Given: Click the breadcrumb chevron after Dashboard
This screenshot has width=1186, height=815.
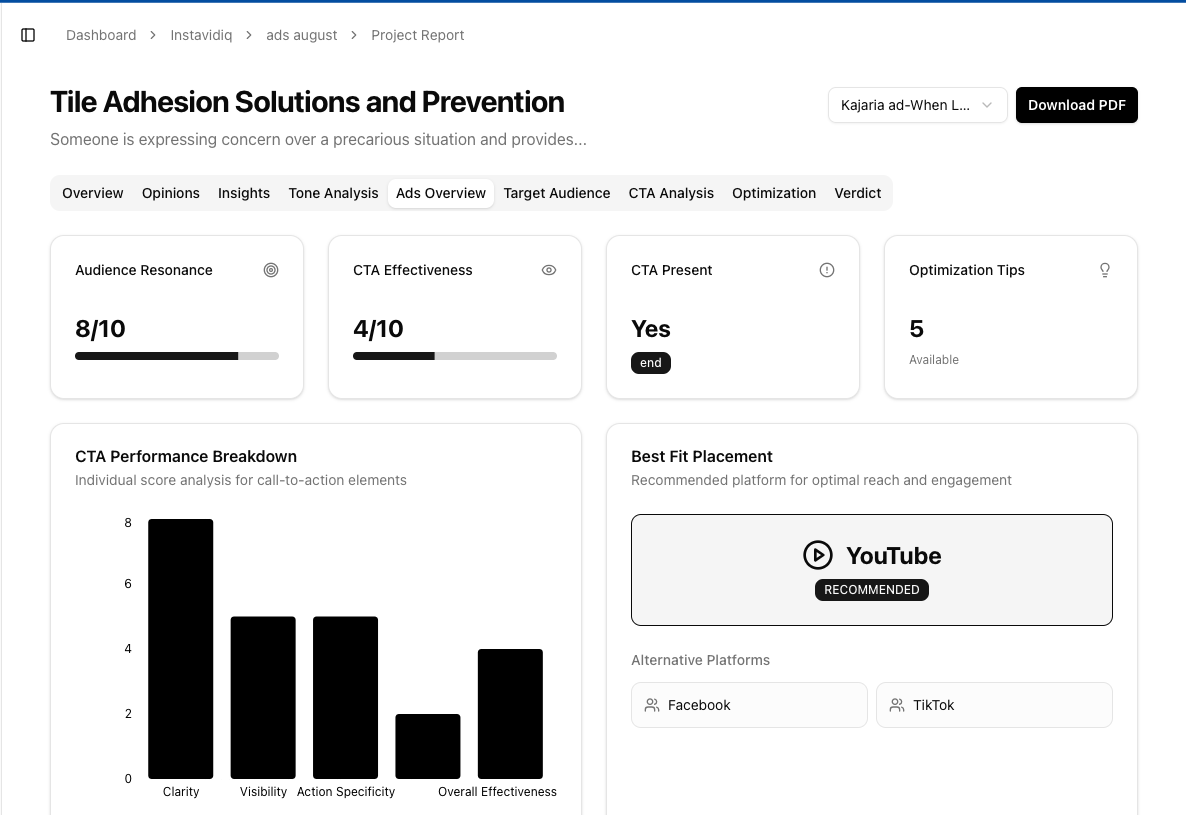Looking at the screenshot, I should tap(153, 35).
